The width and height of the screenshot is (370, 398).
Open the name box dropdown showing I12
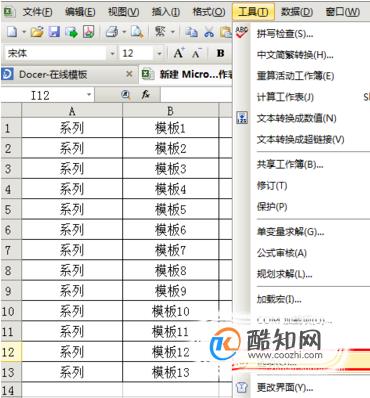coord(89,95)
